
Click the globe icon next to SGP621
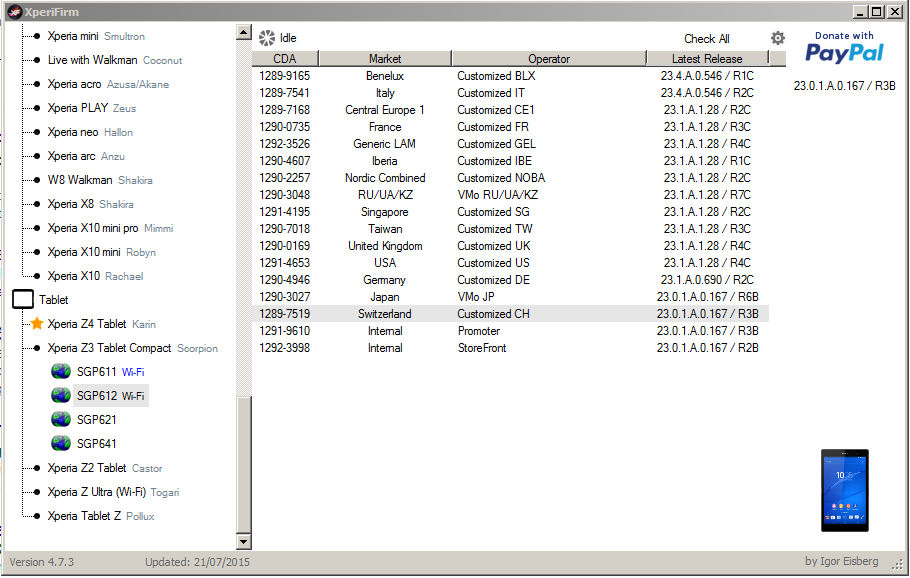[x=61, y=420]
